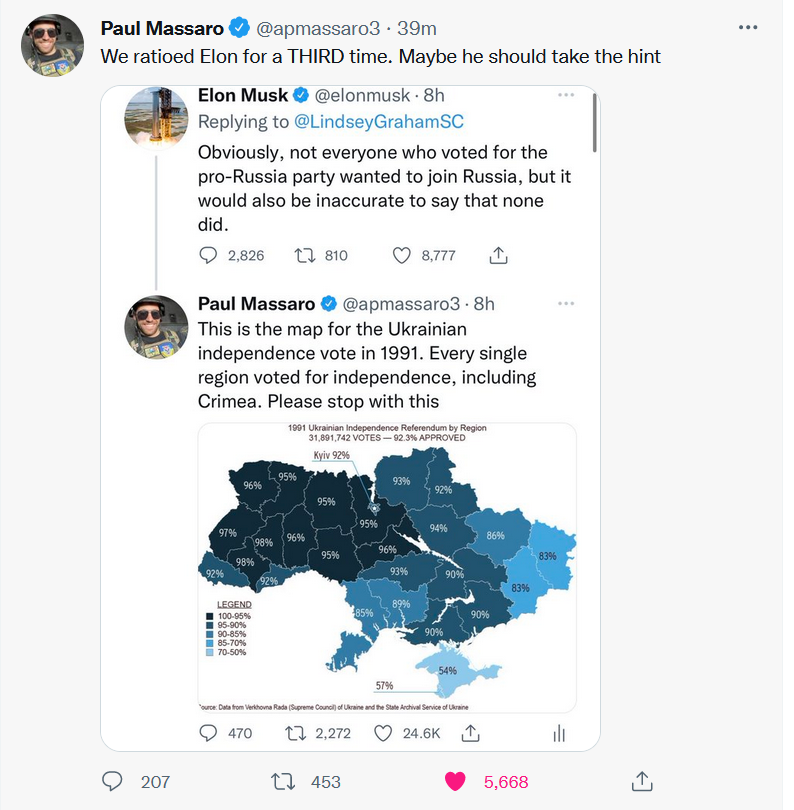Open more options on quoted Paul Massaro tweet
This screenshot has height=810, width=794.
click(x=566, y=303)
